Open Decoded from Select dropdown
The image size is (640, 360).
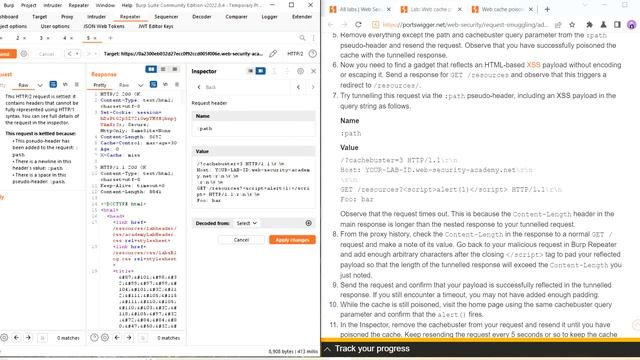(x=247, y=223)
